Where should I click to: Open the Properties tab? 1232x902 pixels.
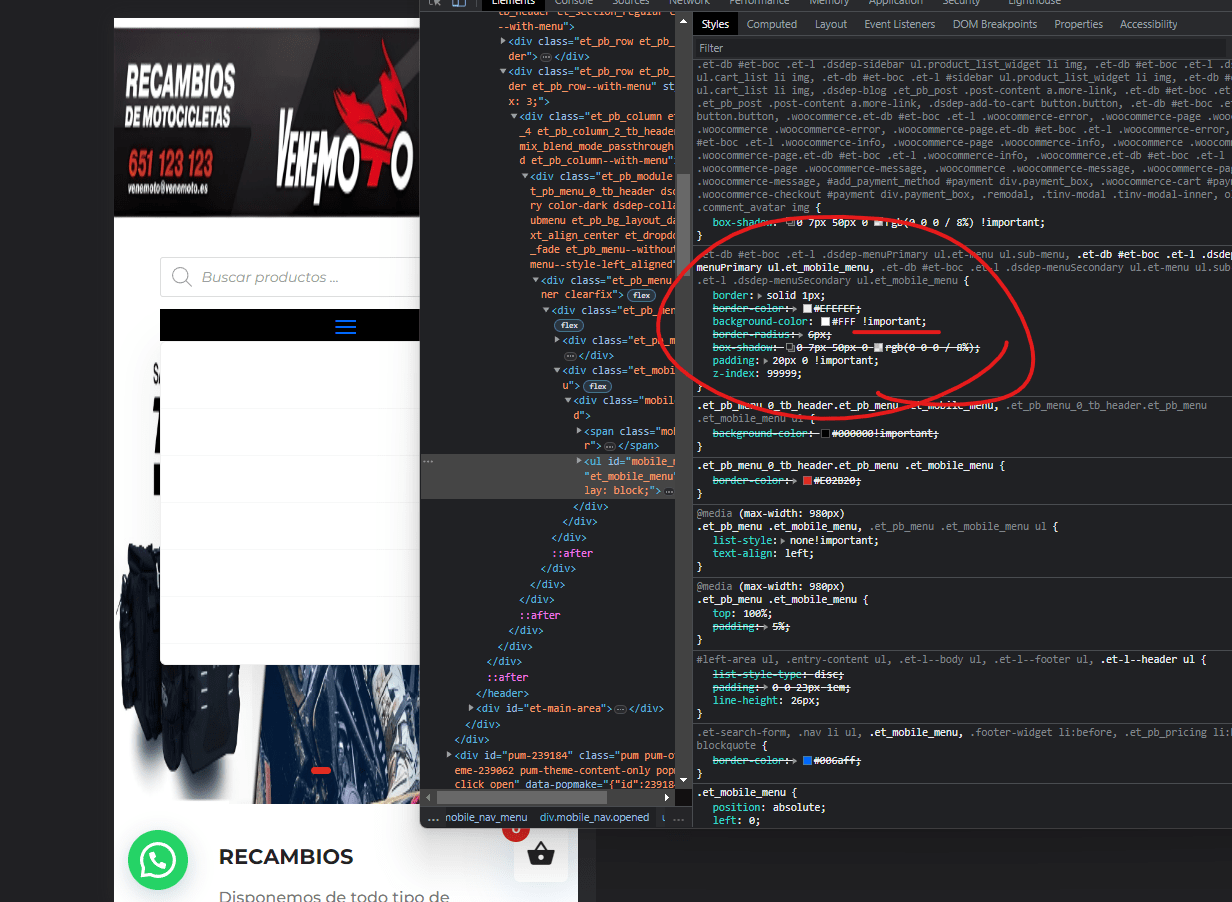pyautogui.click(x=1079, y=24)
